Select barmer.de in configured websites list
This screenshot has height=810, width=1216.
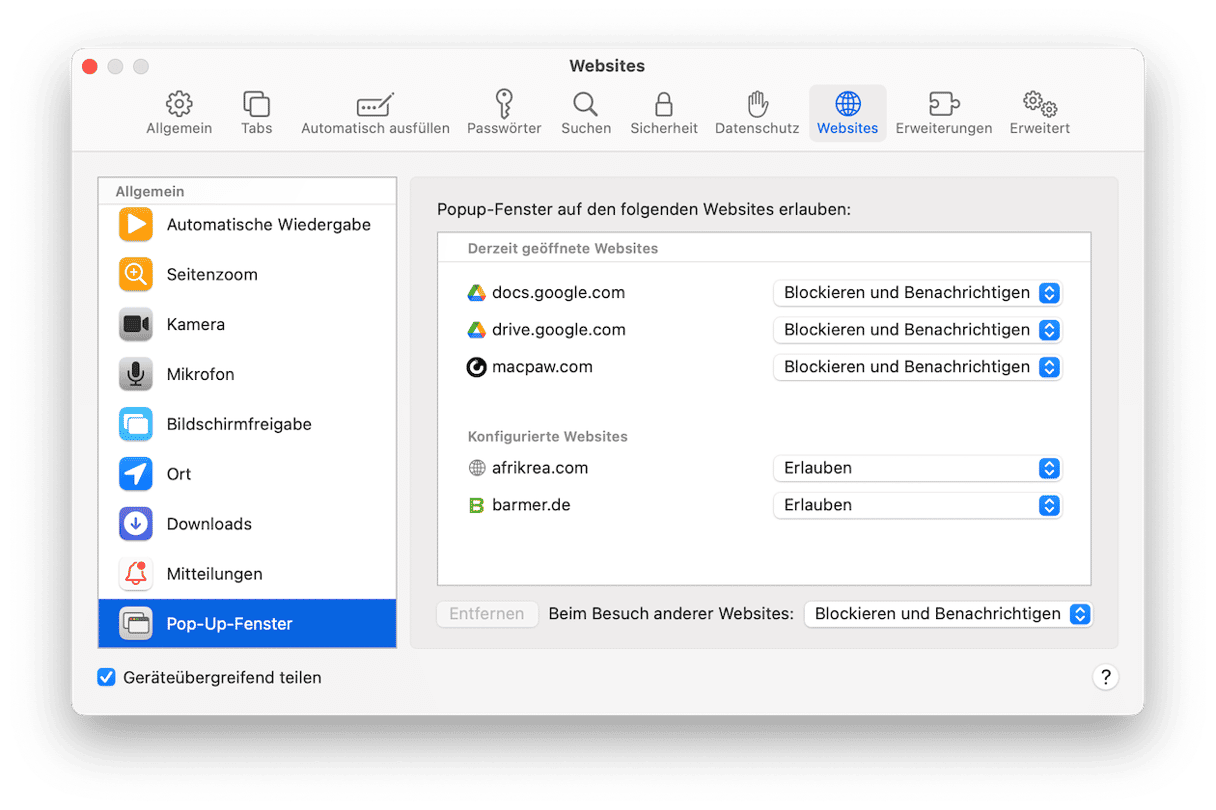[x=531, y=505]
